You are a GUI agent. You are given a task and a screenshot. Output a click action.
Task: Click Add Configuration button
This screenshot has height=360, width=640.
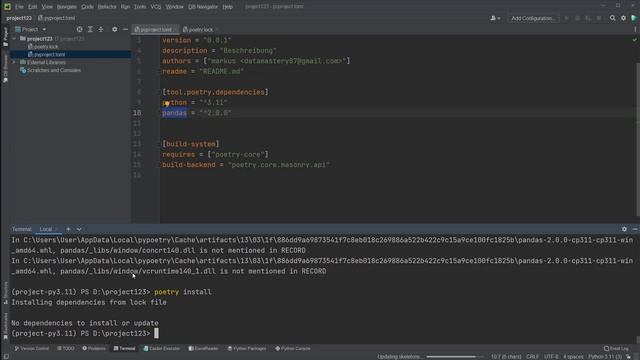click(x=533, y=18)
